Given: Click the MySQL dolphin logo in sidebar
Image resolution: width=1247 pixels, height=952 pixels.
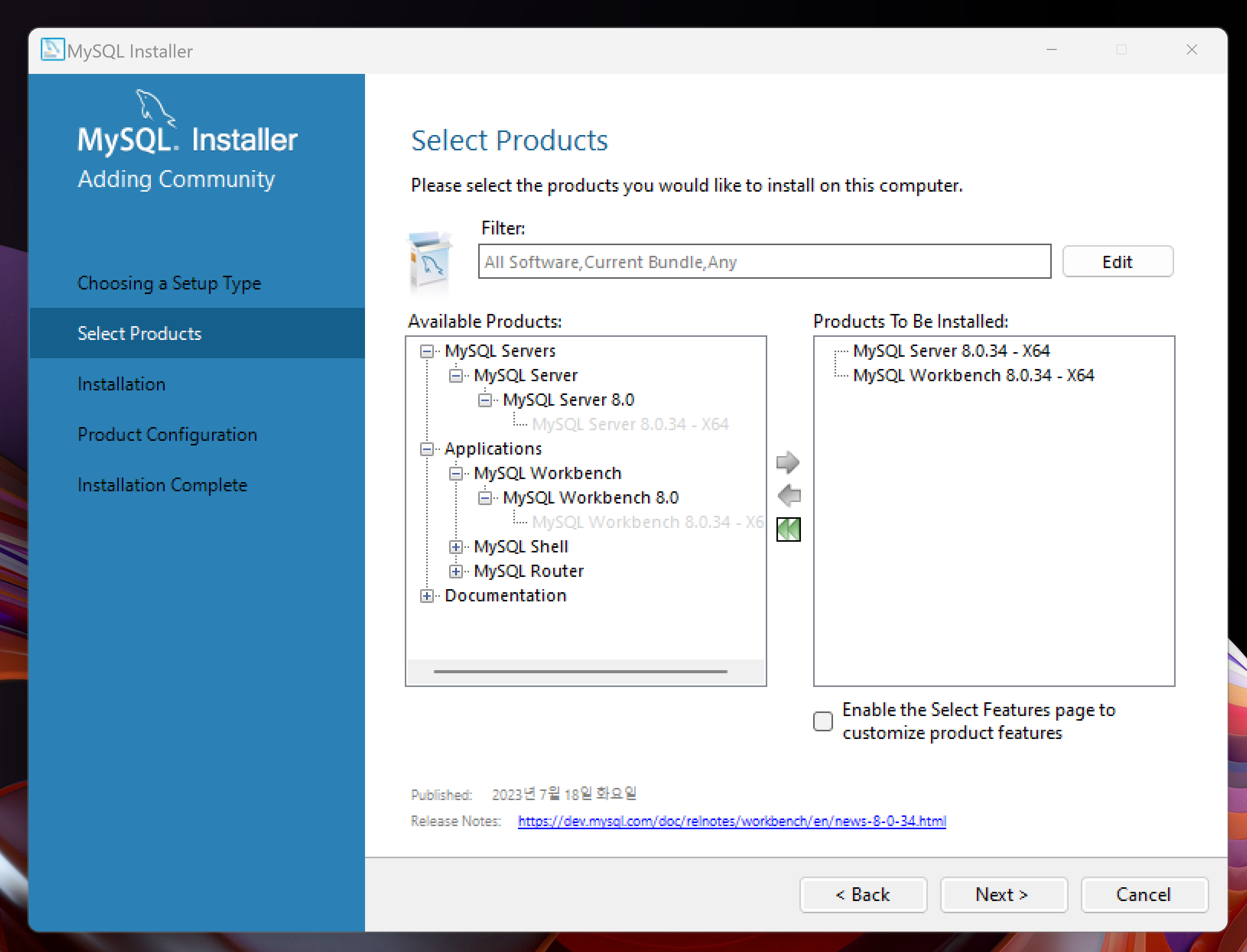Looking at the screenshot, I should [154, 107].
